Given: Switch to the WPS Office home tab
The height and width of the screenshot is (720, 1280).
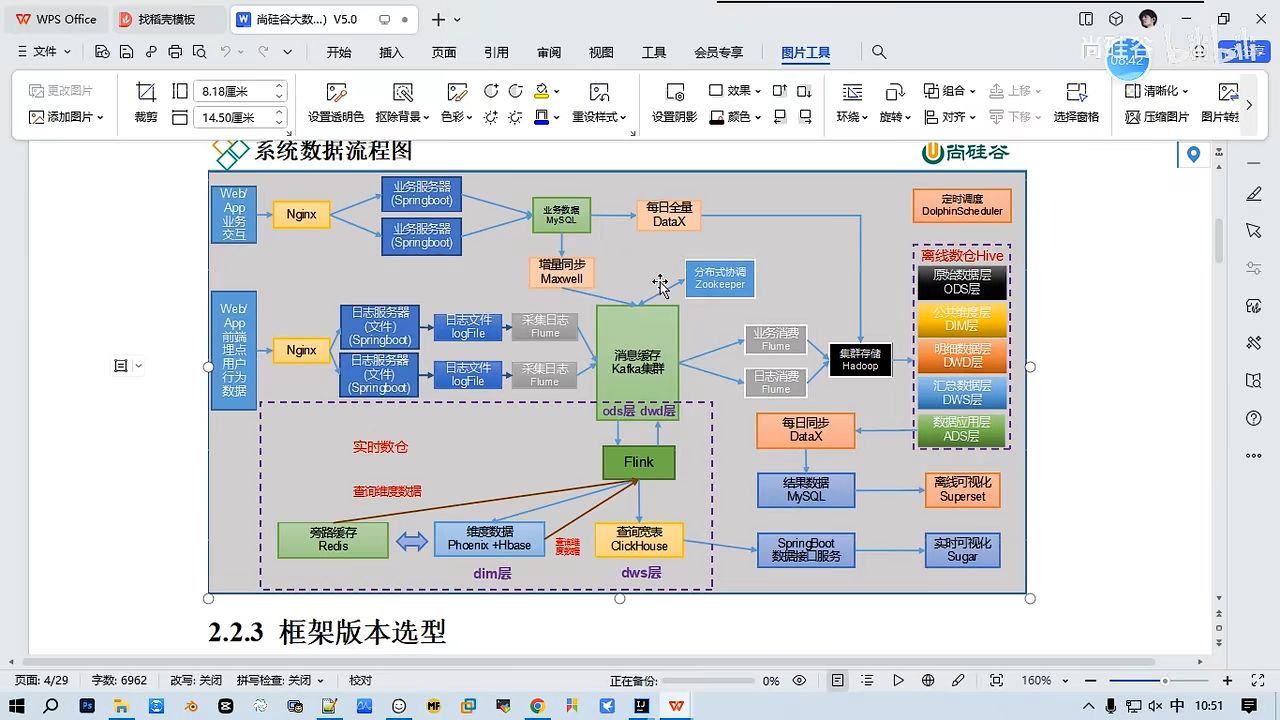Looking at the screenshot, I should 56,19.
